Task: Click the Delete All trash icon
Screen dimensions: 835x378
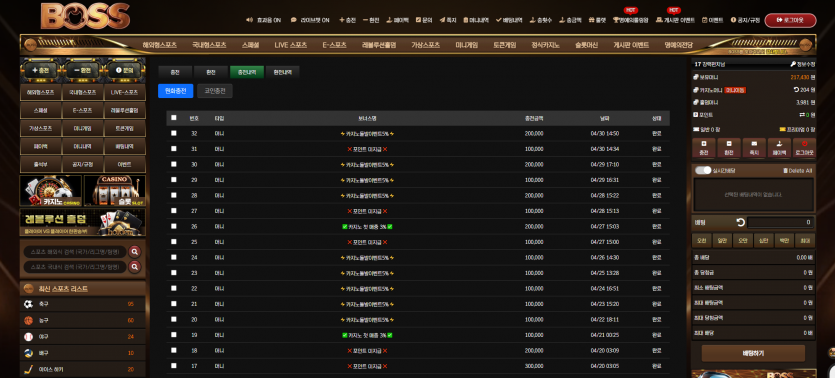Action: point(785,171)
